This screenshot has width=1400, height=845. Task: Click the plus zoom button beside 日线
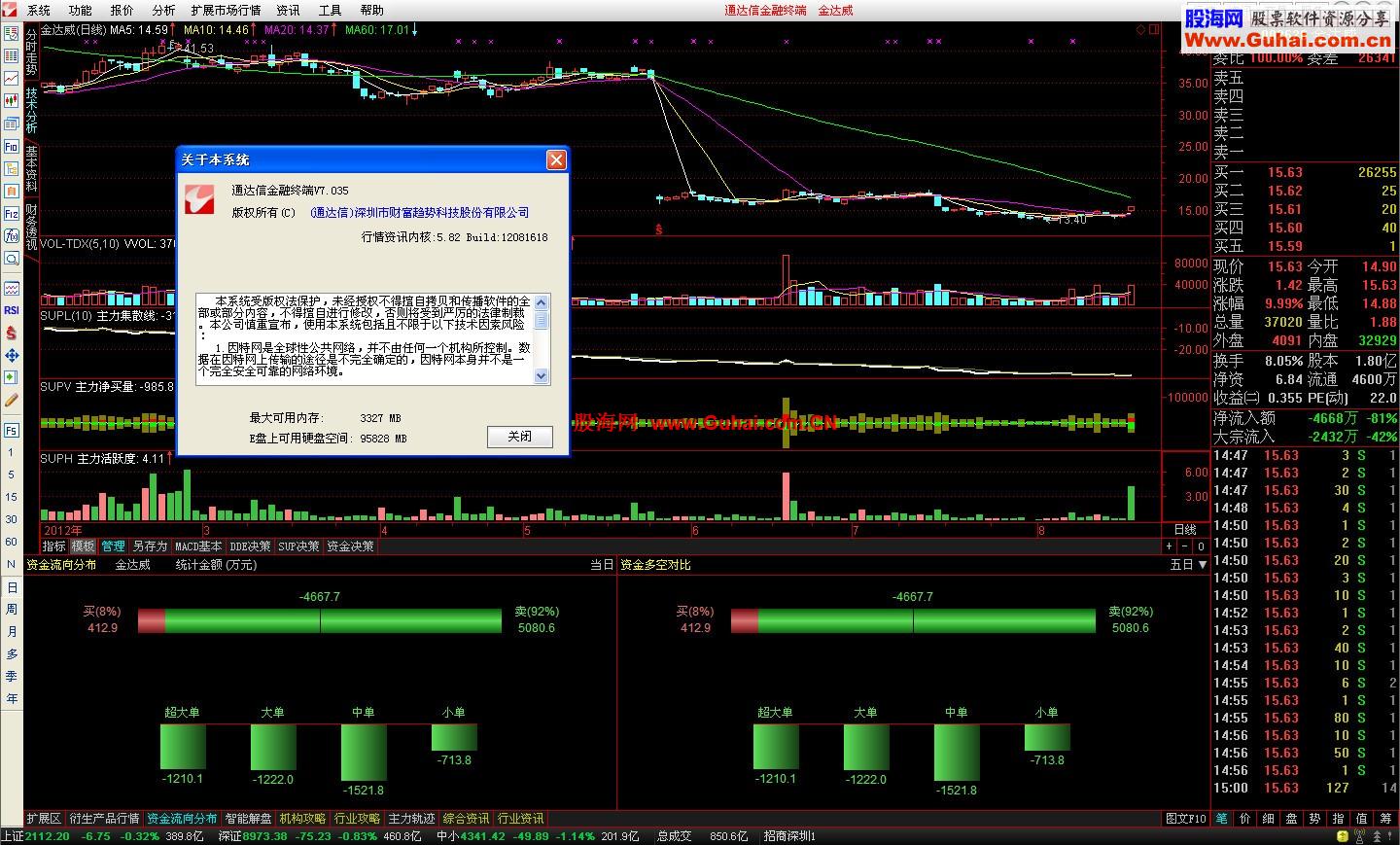[1171, 546]
